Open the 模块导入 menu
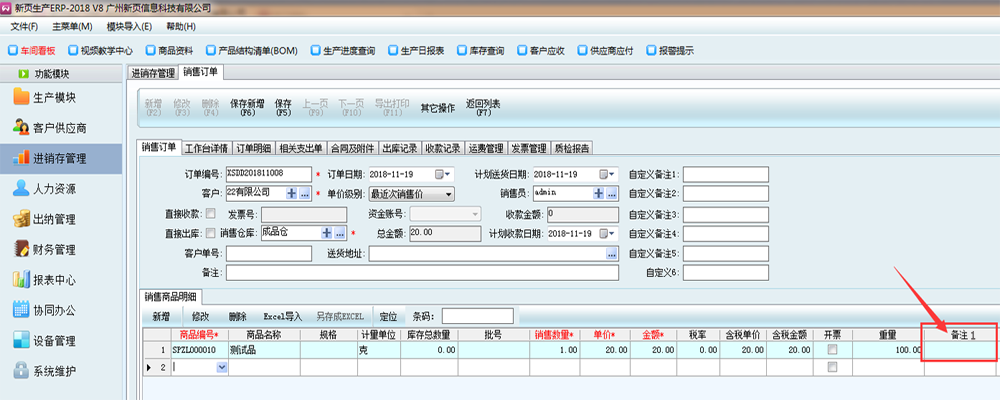 [129, 26]
